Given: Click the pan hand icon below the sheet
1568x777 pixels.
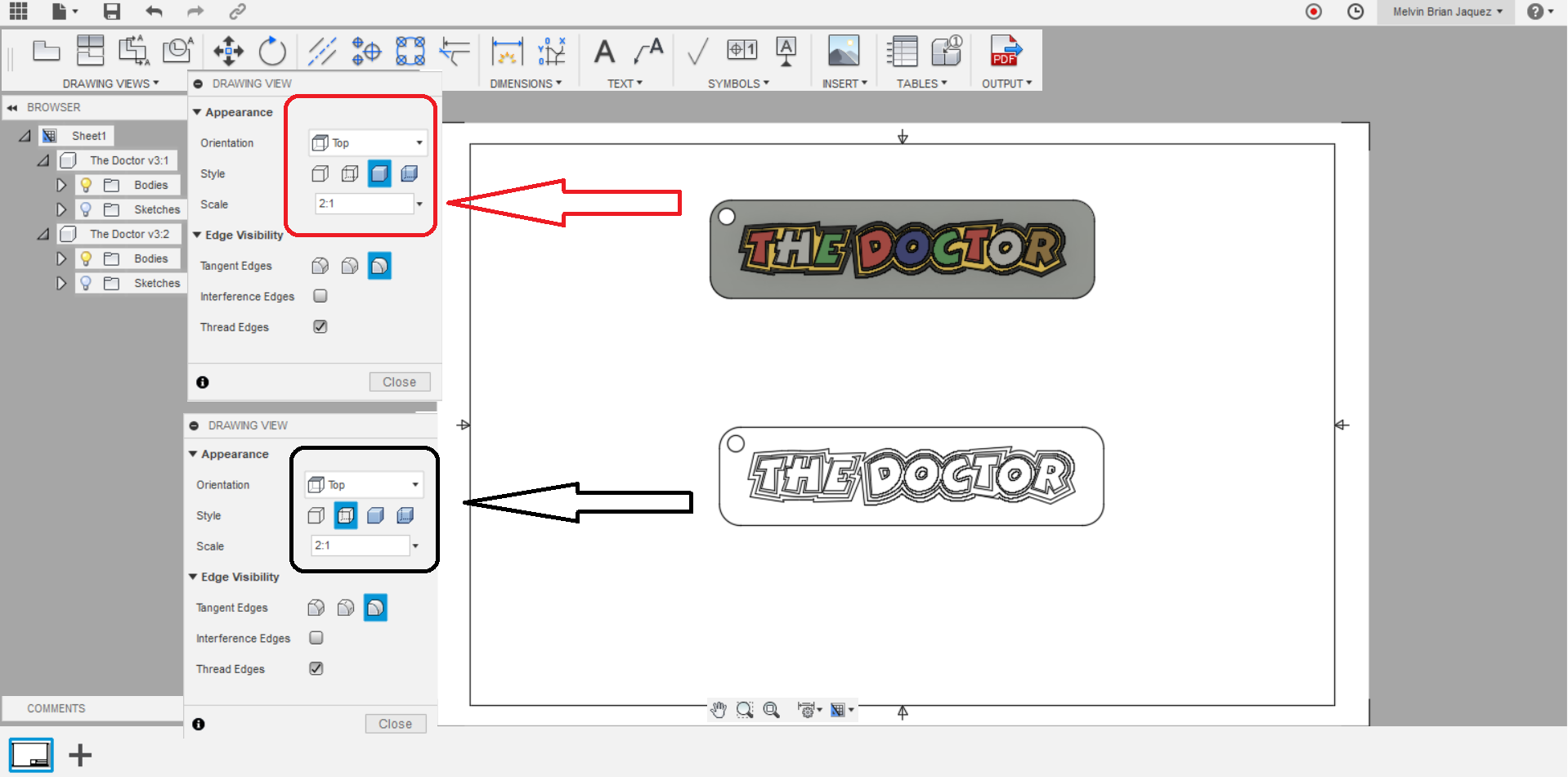Looking at the screenshot, I should point(718,709).
